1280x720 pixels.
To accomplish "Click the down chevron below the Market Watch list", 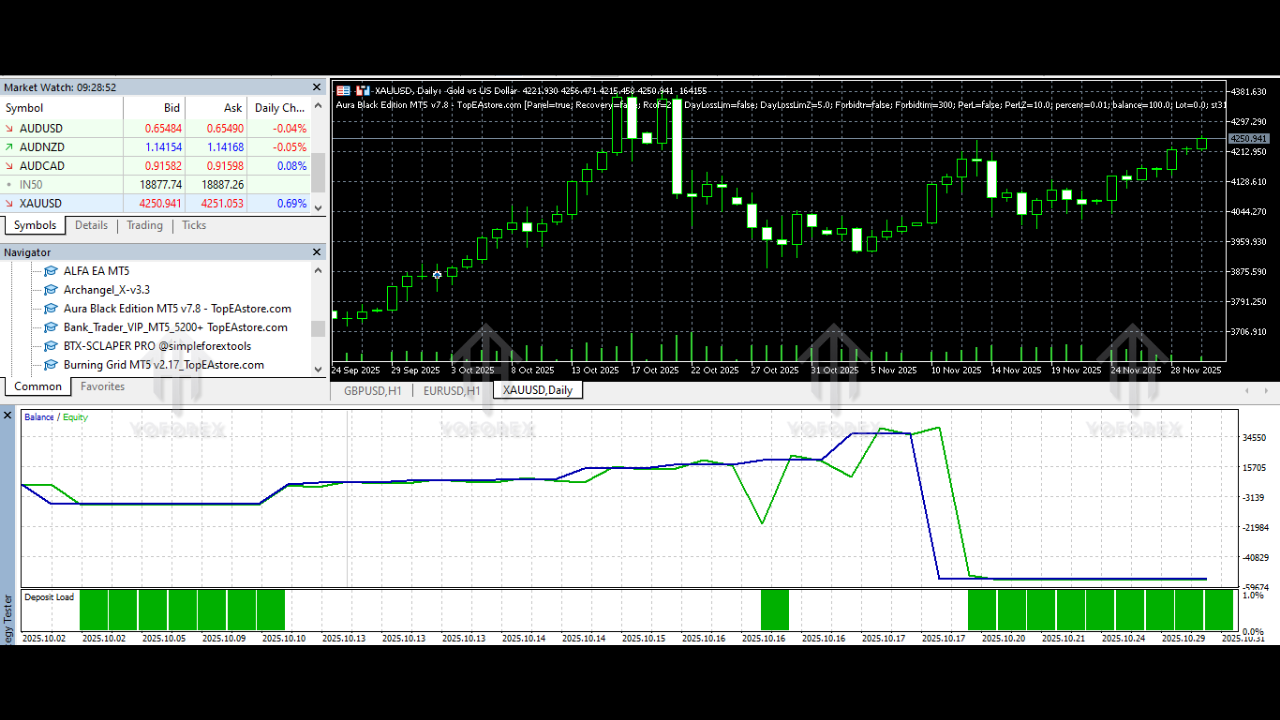I will click(317, 204).
